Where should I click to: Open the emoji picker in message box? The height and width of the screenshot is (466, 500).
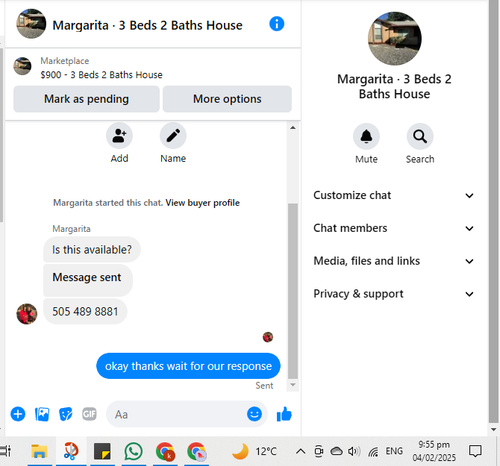[x=254, y=414]
